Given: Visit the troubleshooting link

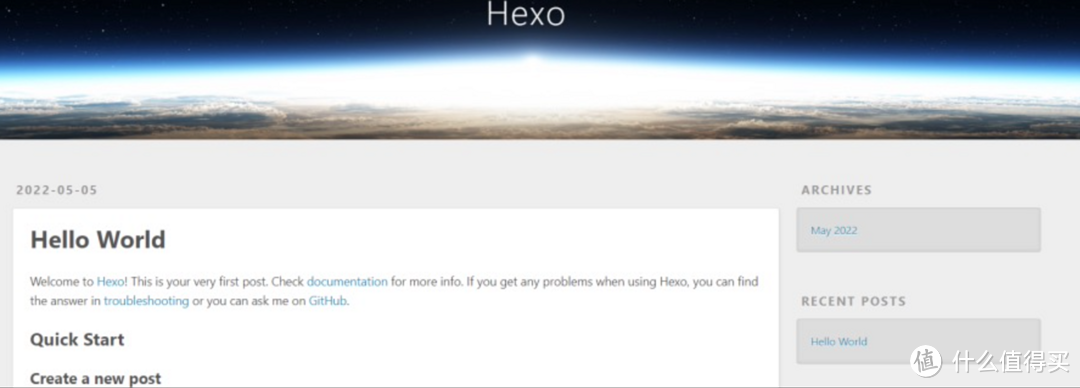Looking at the screenshot, I should (x=146, y=301).
